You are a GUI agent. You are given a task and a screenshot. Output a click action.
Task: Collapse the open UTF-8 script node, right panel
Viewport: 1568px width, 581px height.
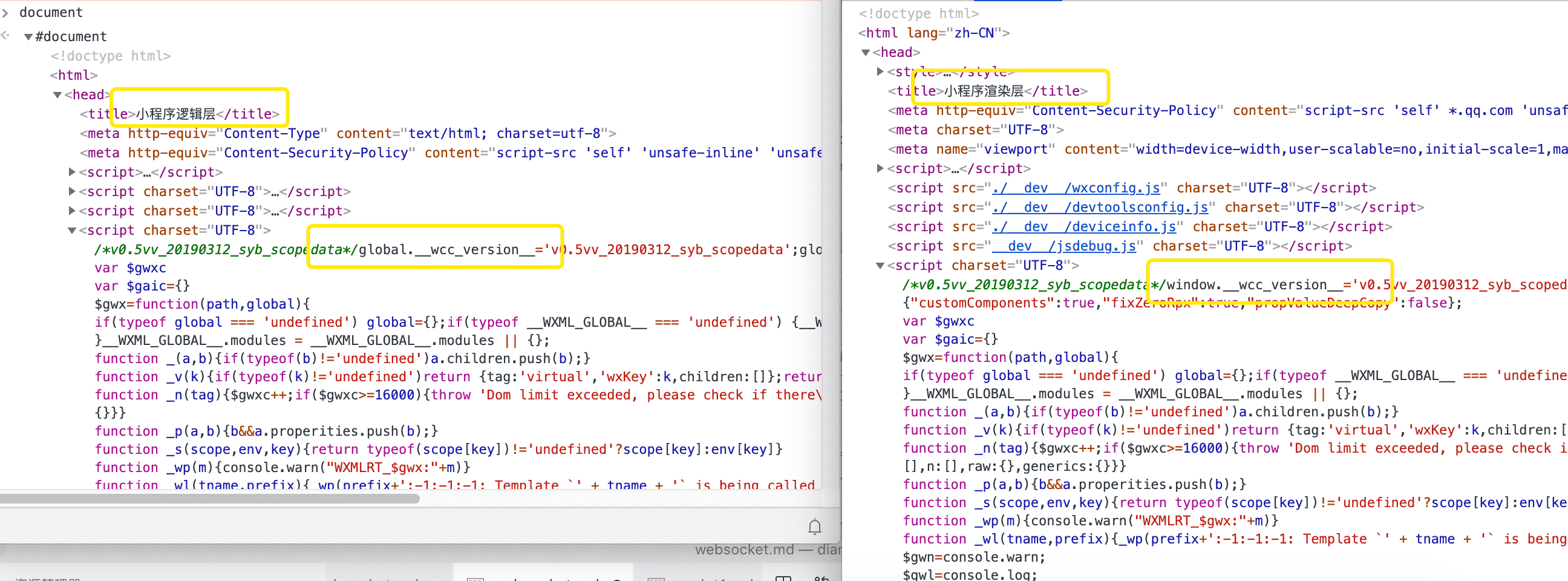pyautogui.click(x=880, y=265)
